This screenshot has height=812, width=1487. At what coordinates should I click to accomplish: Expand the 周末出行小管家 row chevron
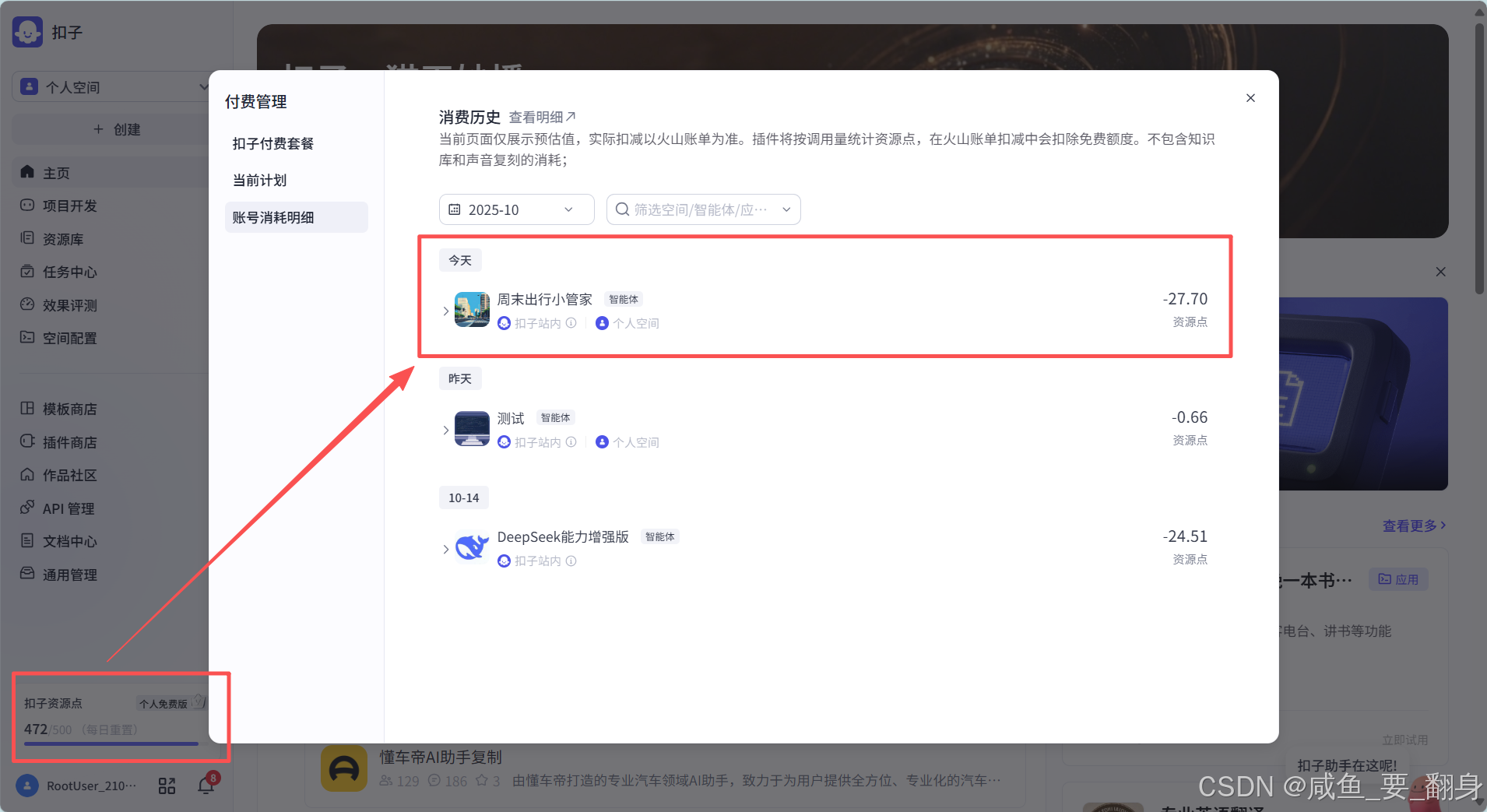click(x=445, y=311)
